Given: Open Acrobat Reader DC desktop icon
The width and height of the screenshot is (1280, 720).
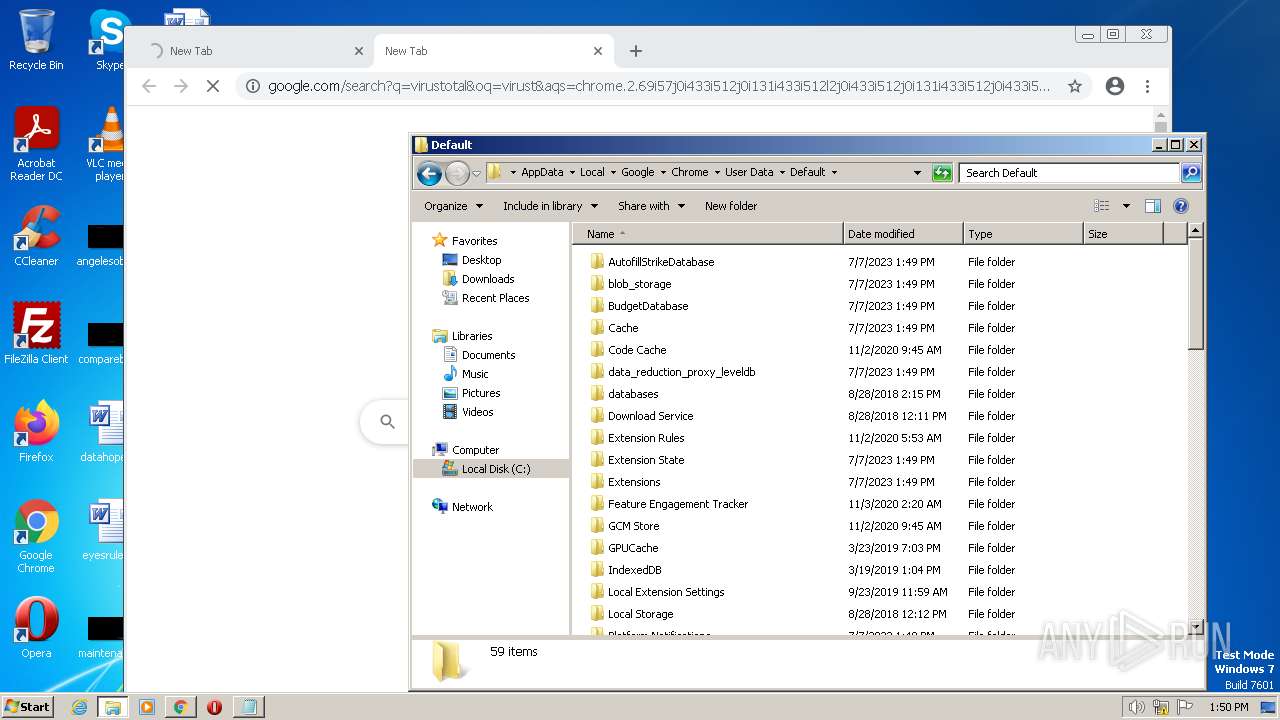Looking at the screenshot, I should pos(36,144).
